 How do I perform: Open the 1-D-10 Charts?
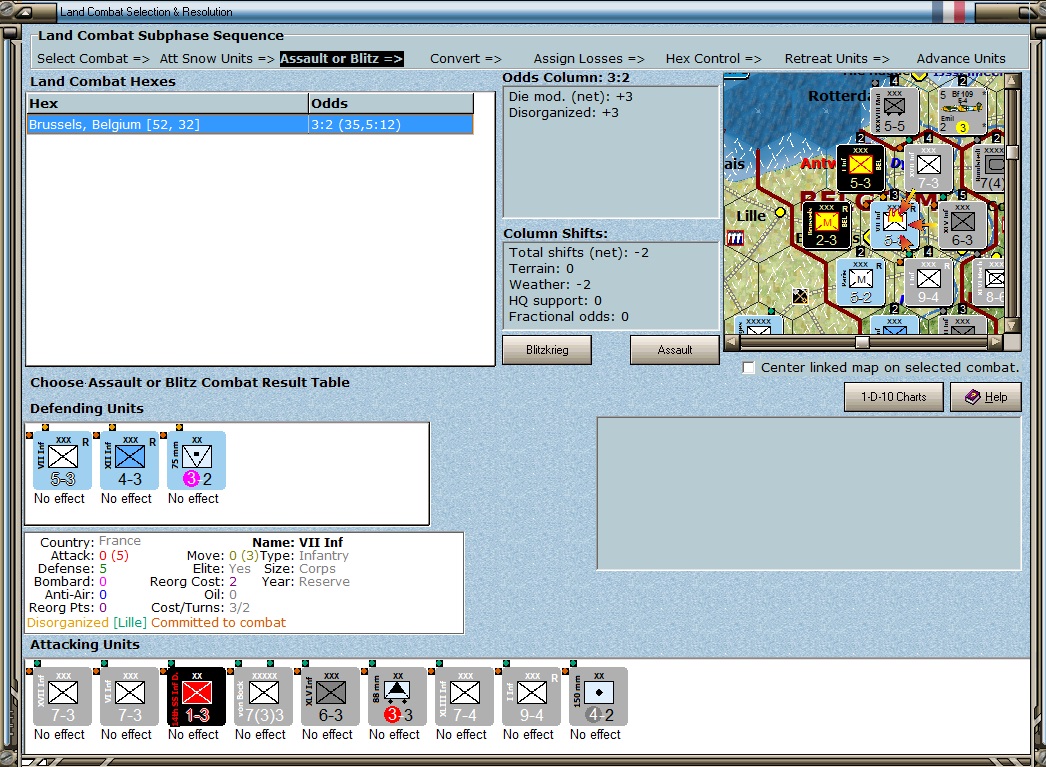click(893, 397)
